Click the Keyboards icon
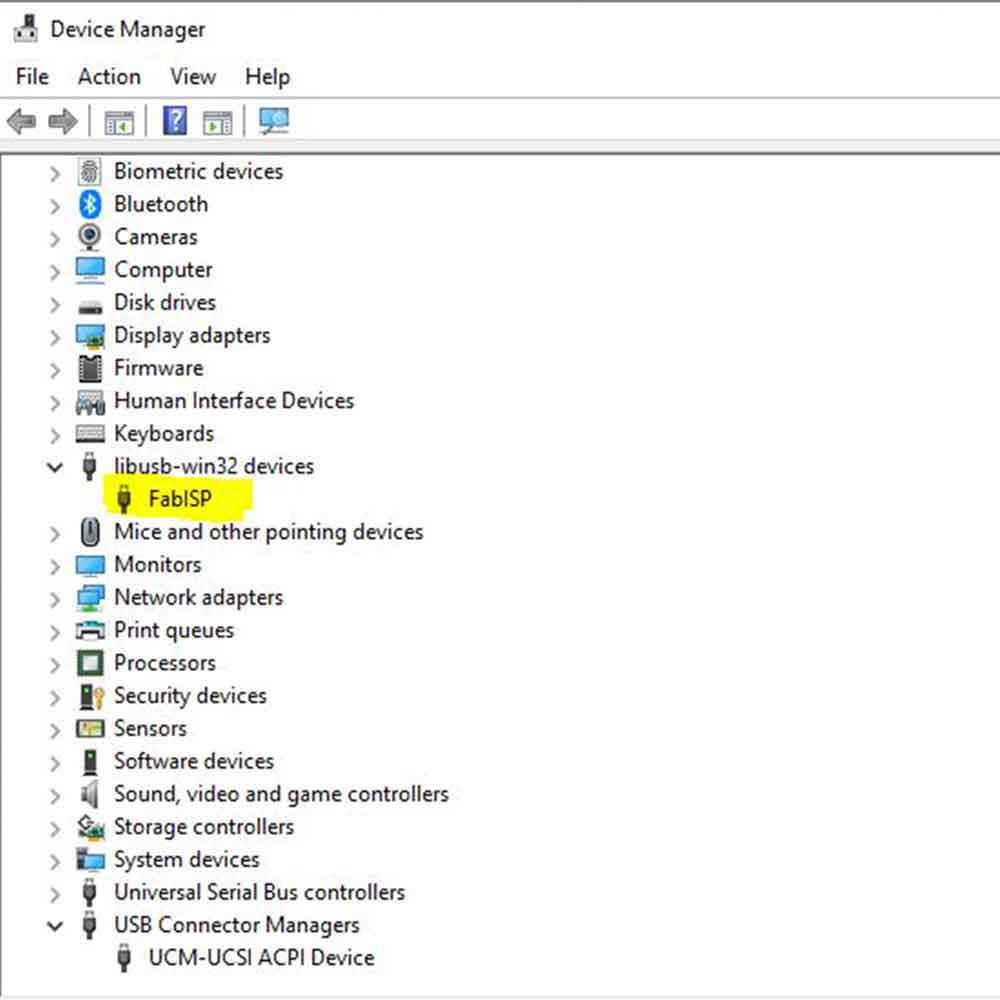 (90, 434)
